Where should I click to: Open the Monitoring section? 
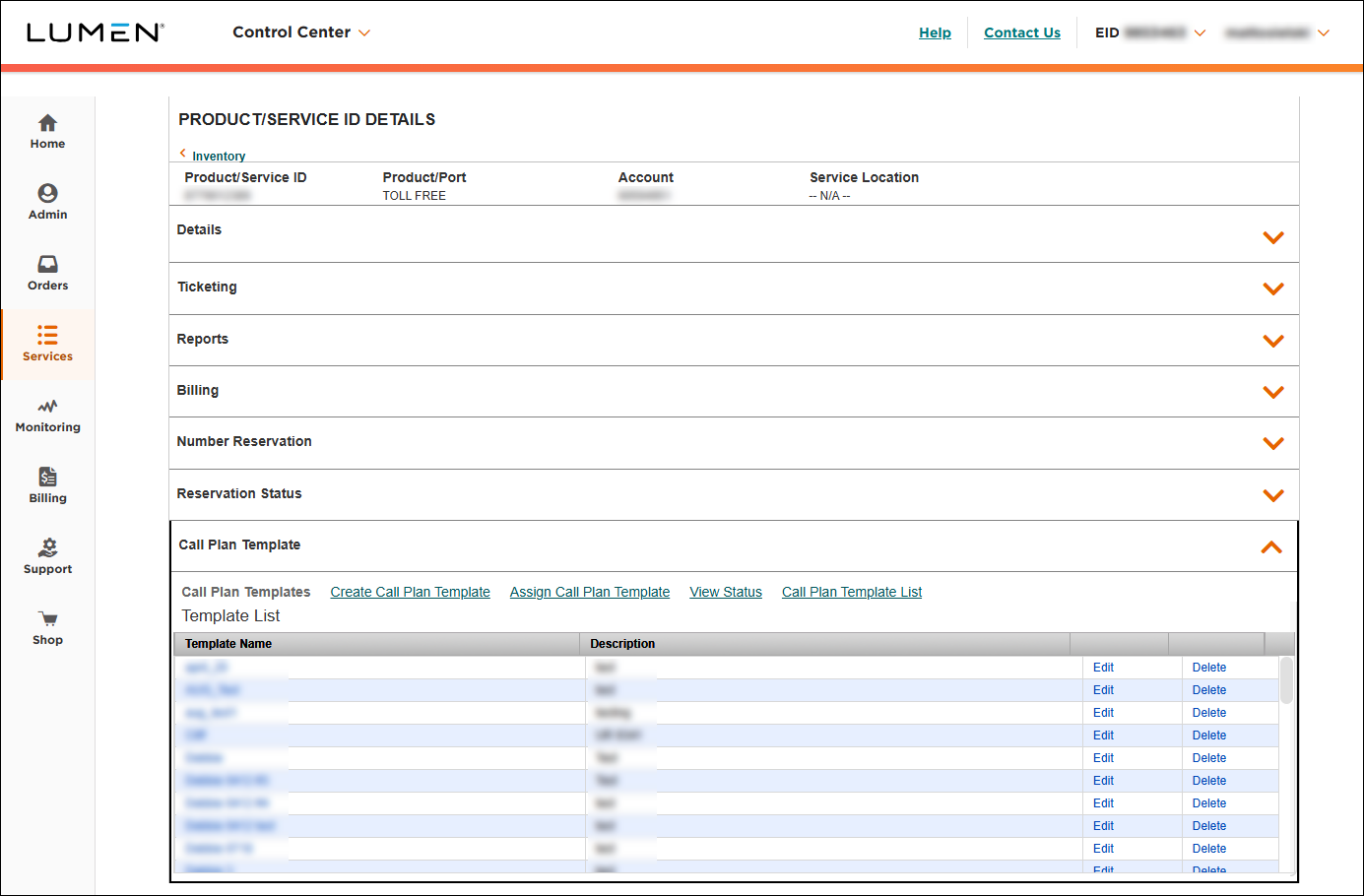click(47, 415)
